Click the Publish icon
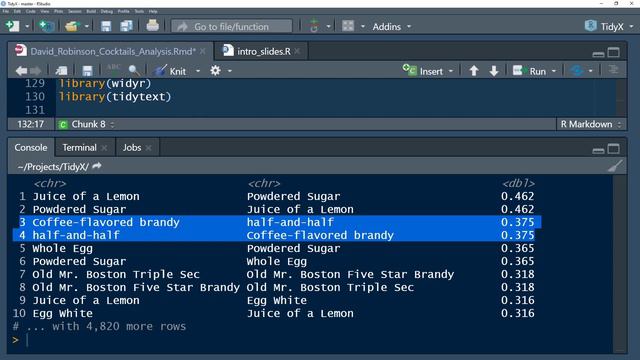 click(577, 71)
